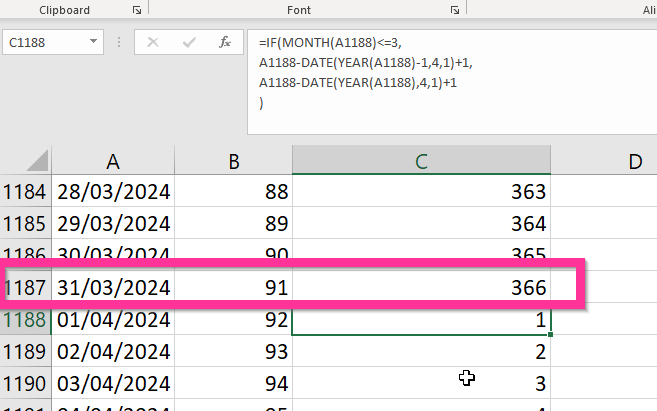Click the Name Box showing C1188
657x411 pixels.
click(x=45, y=43)
